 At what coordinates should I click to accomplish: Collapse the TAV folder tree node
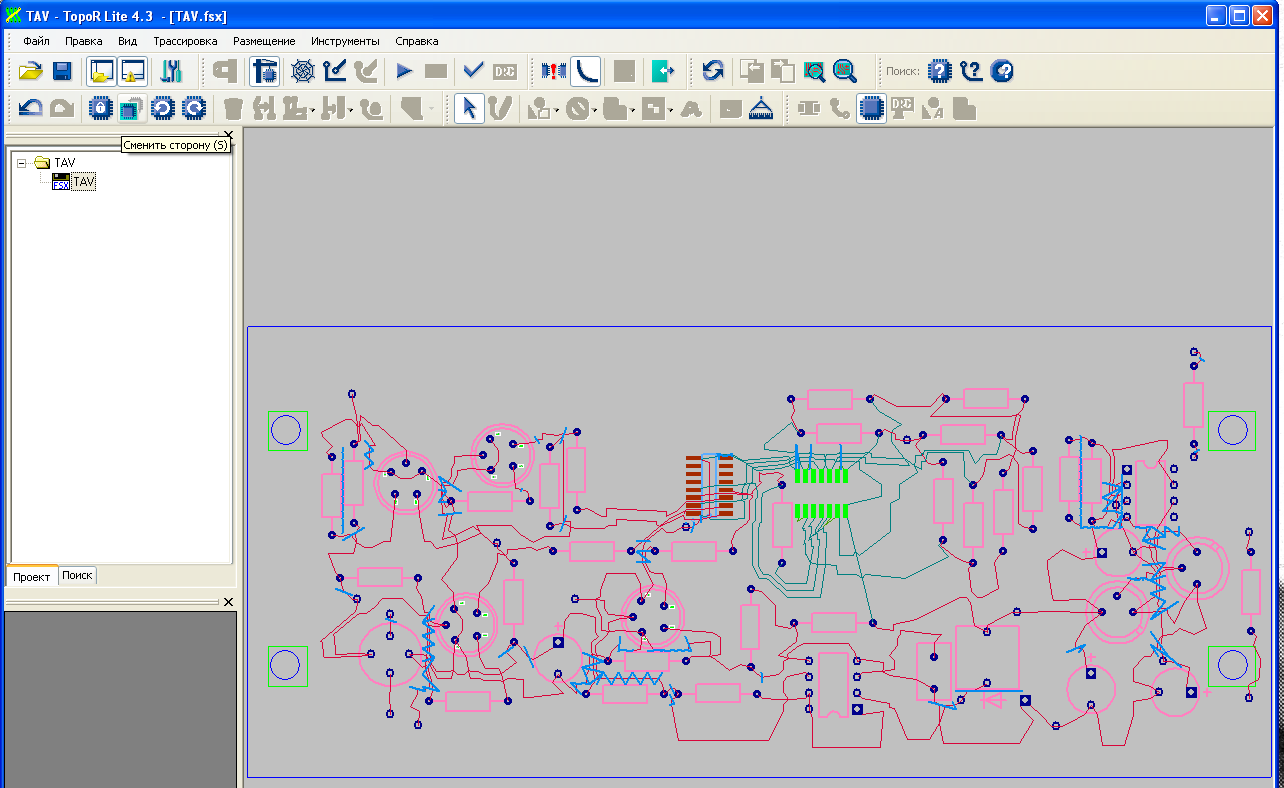click(x=22, y=163)
